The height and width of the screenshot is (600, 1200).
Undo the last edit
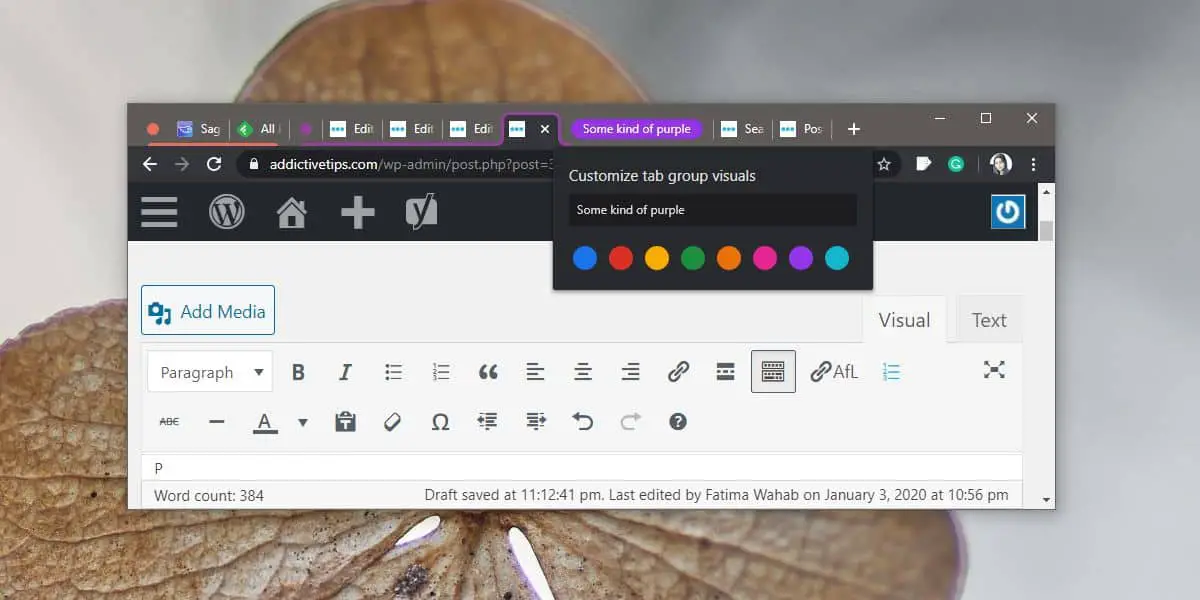(x=583, y=422)
